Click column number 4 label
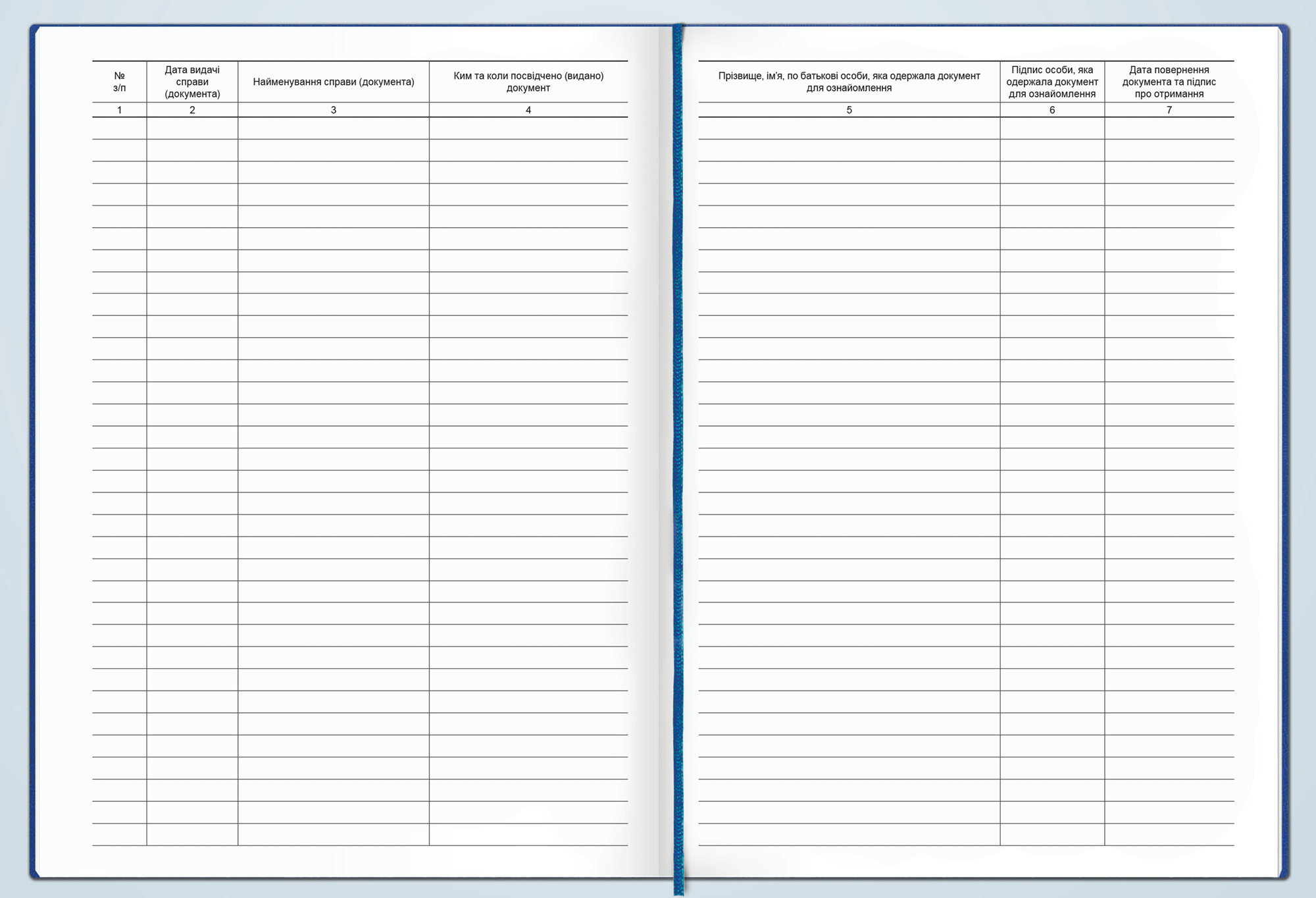Viewport: 1316px width, 898px height. click(528, 110)
